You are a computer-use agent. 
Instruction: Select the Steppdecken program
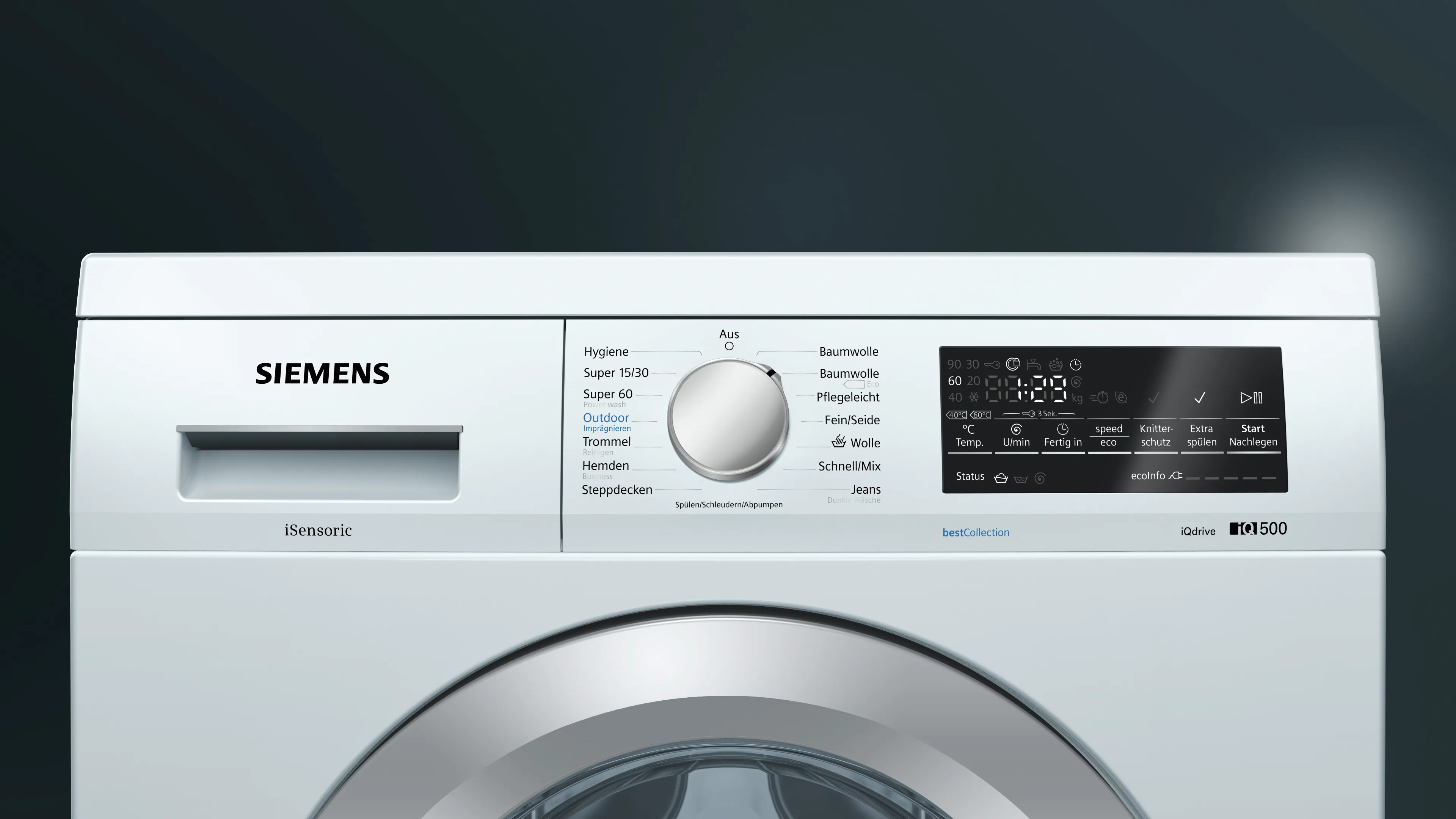617,490
